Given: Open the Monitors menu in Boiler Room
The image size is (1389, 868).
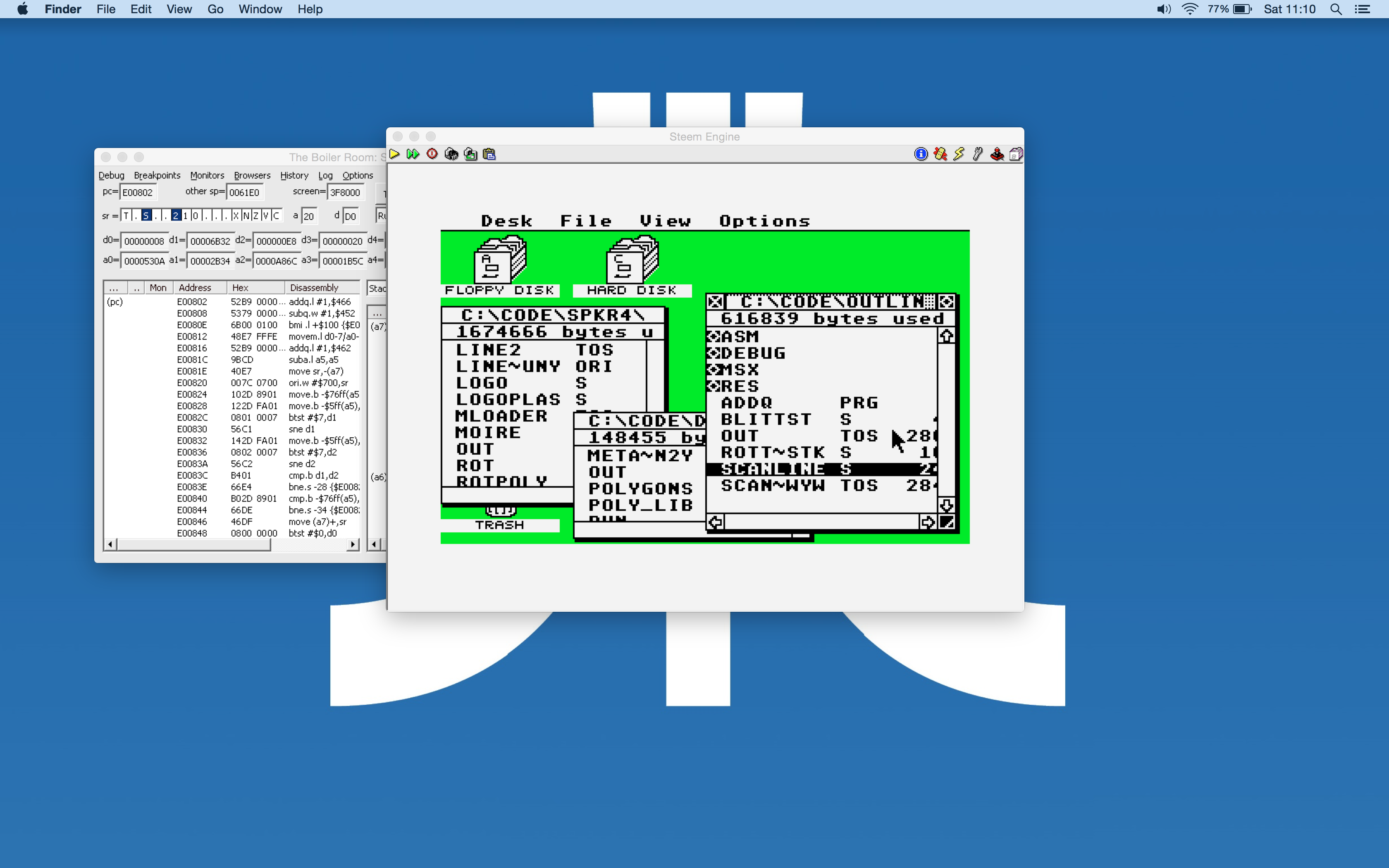Looking at the screenshot, I should click(207, 175).
